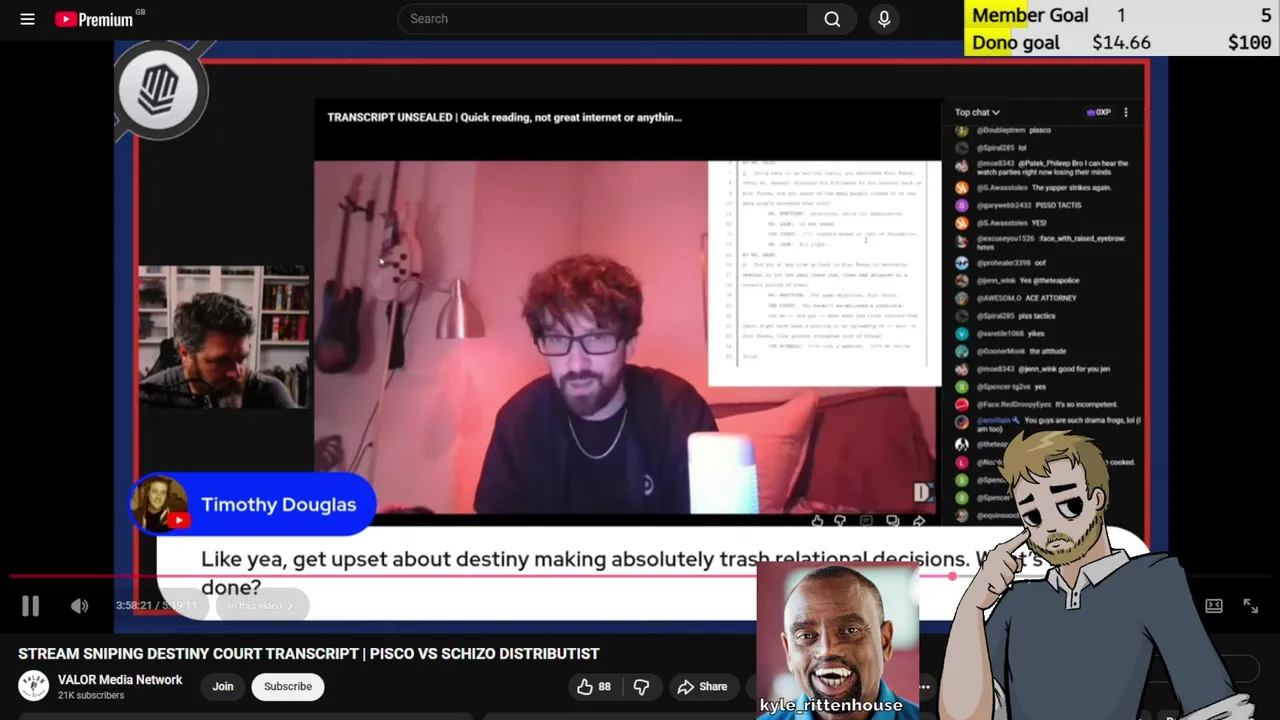
Task: Click the 'Dono goal' $14.66 value
Action: coord(1121,42)
